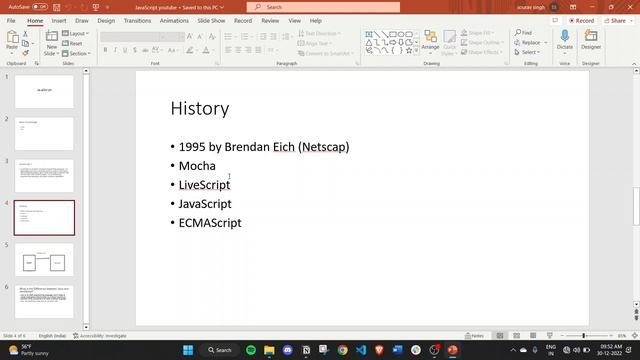The height and width of the screenshot is (360, 640).
Task: Open Accessibility Investigate in status bar
Action: point(100,336)
